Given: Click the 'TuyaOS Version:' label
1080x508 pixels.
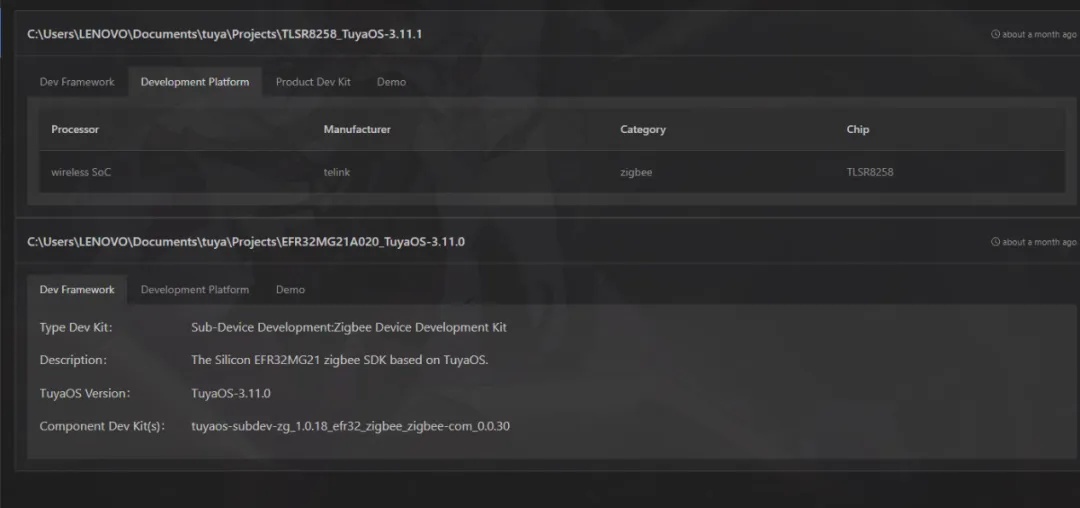Looking at the screenshot, I should coord(85,394).
